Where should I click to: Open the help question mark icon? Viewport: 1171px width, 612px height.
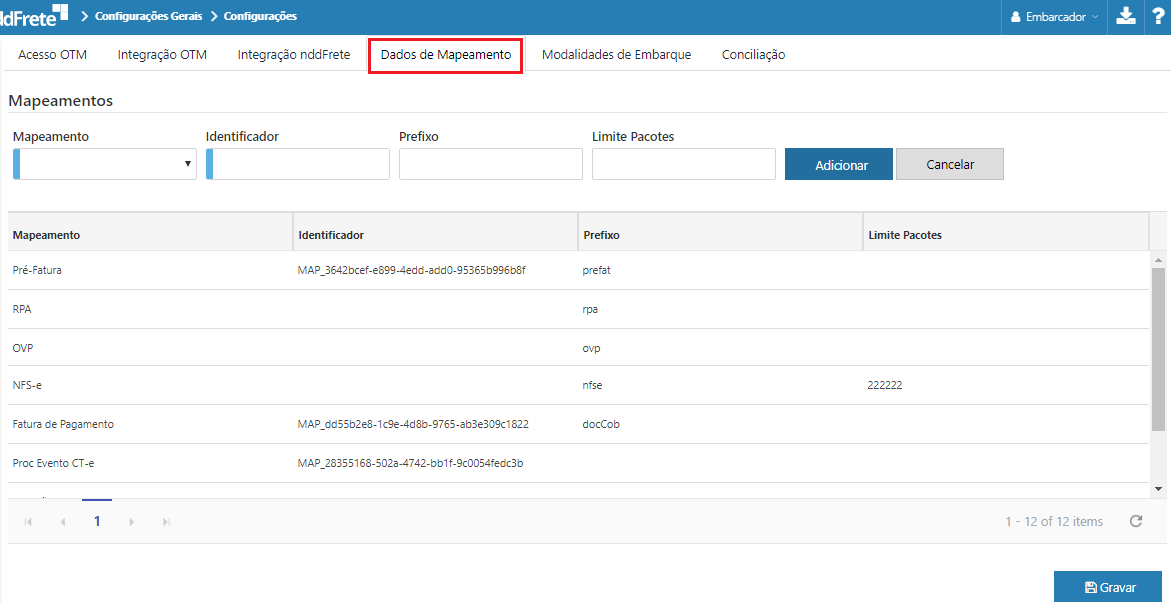click(1156, 16)
